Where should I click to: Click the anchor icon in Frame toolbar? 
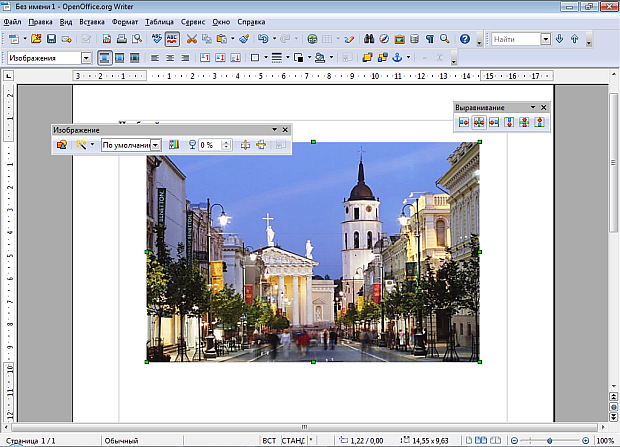click(x=398, y=58)
